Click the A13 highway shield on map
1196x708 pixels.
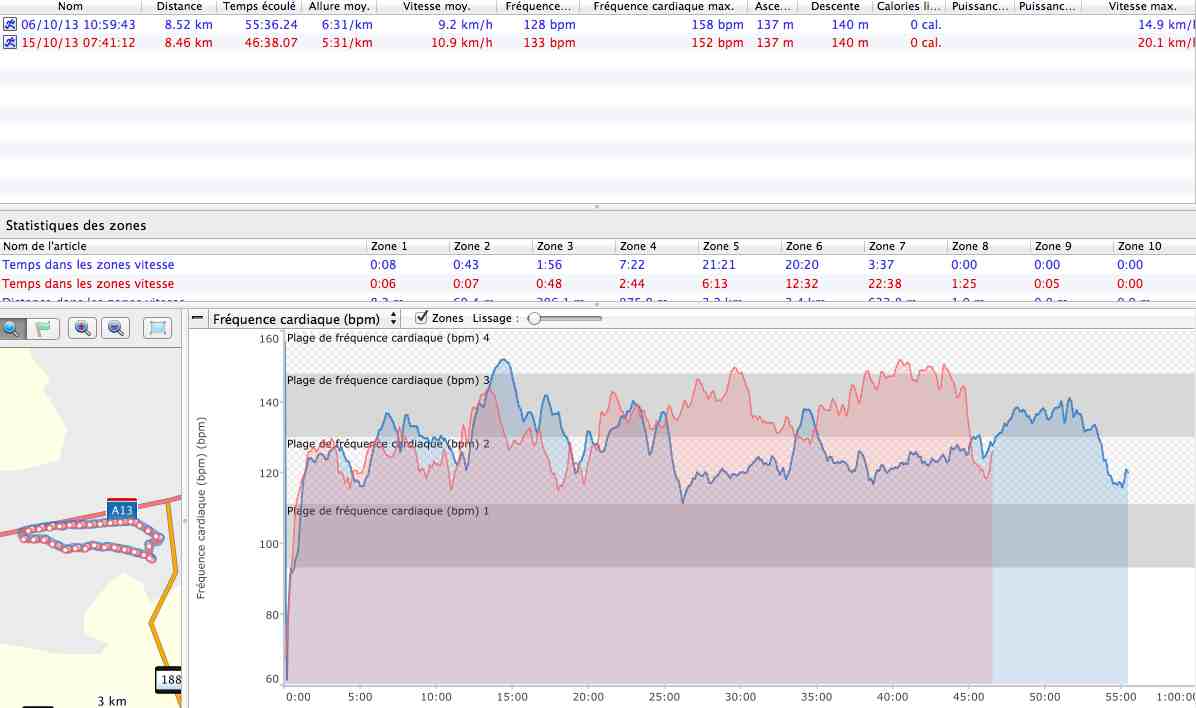pyautogui.click(x=122, y=510)
